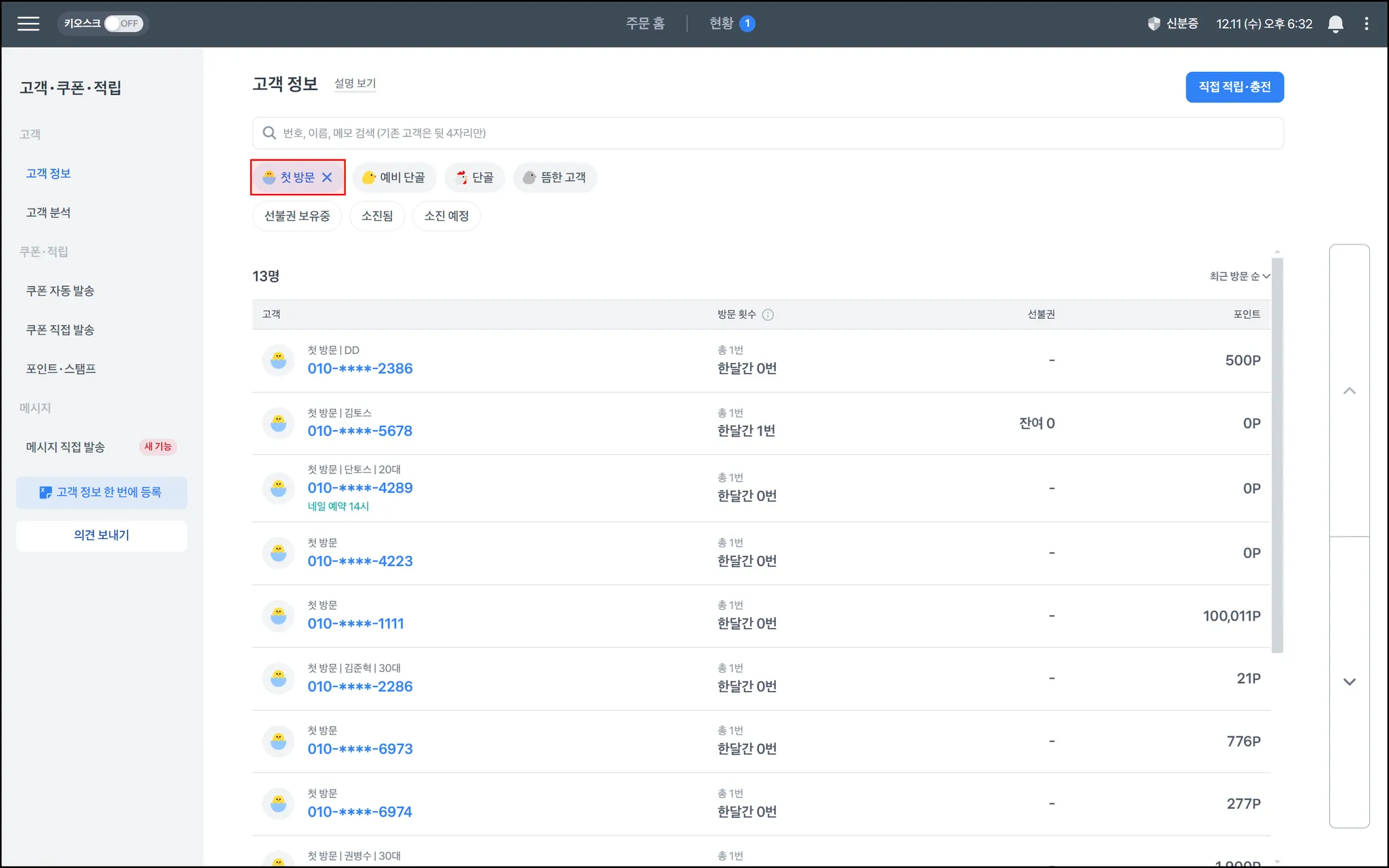This screenshot has height=868, width=1389.
Task: Open 고객 분석 in the sidebar
Action: [x=48, y=213]
